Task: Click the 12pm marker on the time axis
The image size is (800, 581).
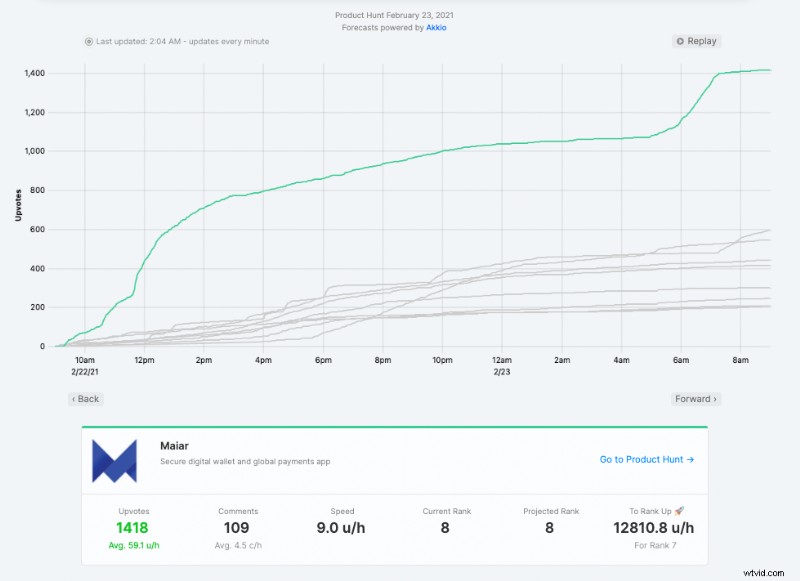Action: pos(146,357)
